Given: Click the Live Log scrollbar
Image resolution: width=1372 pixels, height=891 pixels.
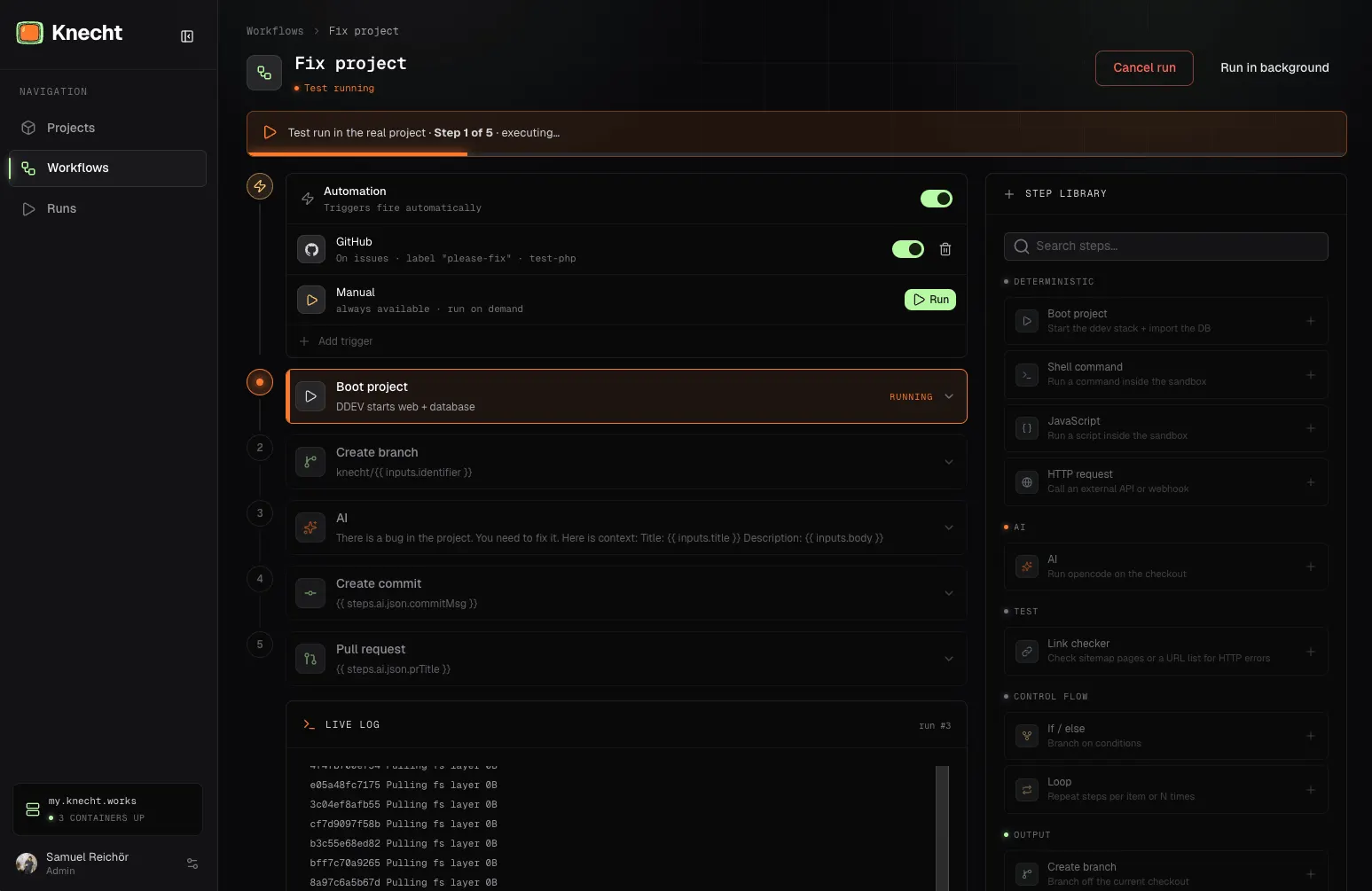Looking at the screenshot, I should (x=942, y=828).
